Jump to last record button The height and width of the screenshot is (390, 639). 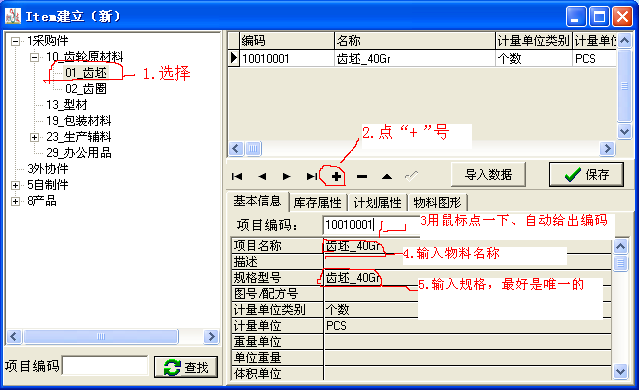tap(312, 176)
